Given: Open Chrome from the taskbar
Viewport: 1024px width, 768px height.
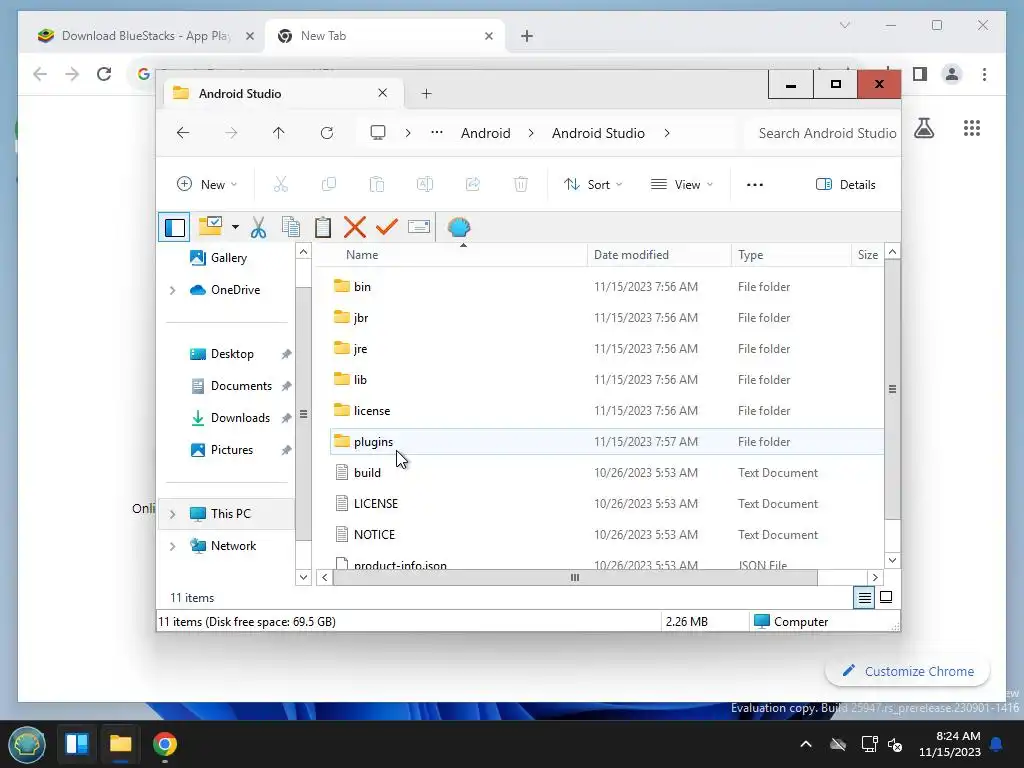Looking at the screenshot, I should tap(165, 744).
